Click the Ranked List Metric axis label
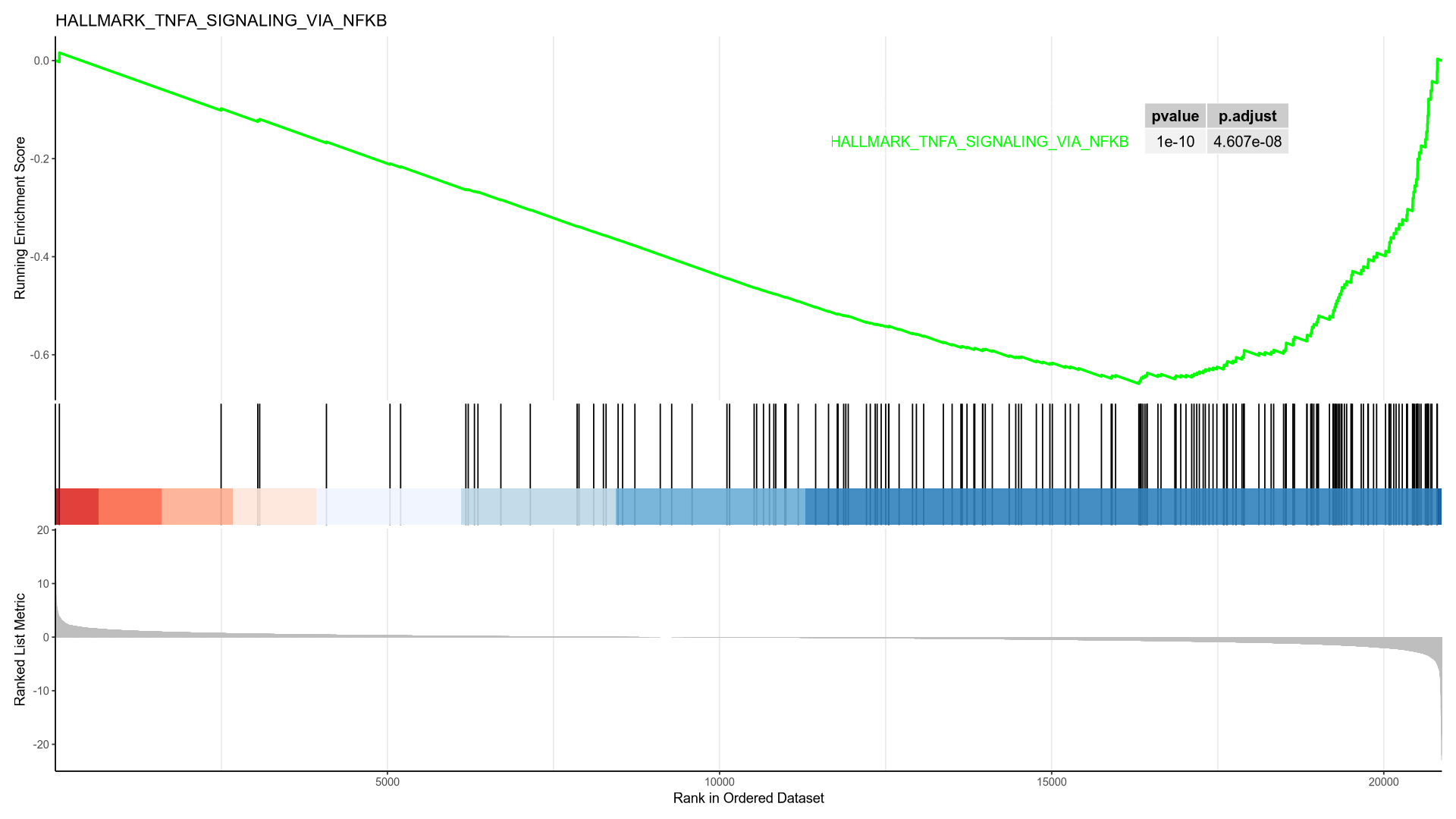This screenshot has height=819, width=1456. coord(20,650)
